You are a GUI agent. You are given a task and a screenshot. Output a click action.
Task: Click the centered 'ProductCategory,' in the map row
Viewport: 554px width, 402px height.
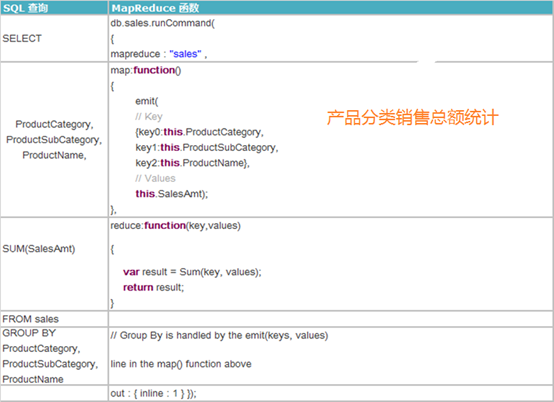54,124
